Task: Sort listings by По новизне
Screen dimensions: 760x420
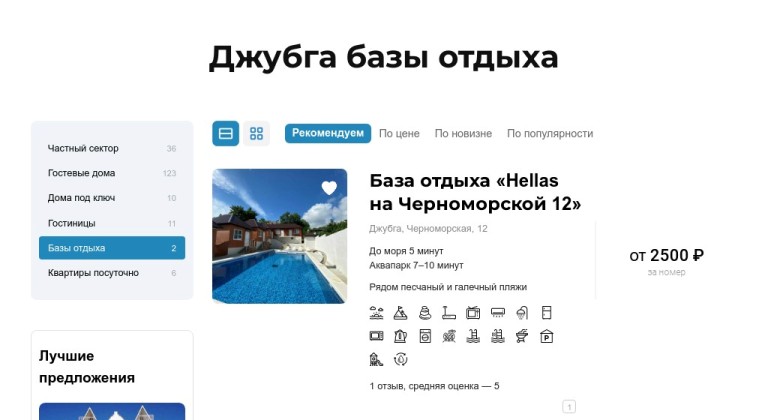Action: coord(463,134)
